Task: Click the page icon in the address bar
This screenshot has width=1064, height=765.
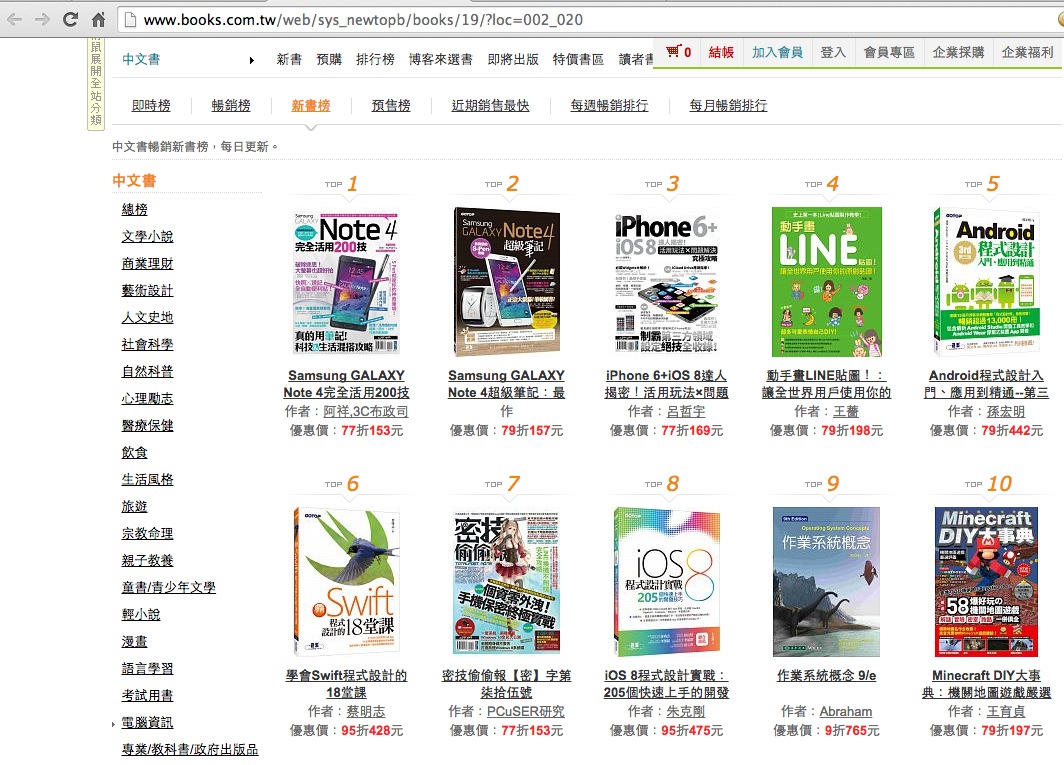Action: [130, 20]
